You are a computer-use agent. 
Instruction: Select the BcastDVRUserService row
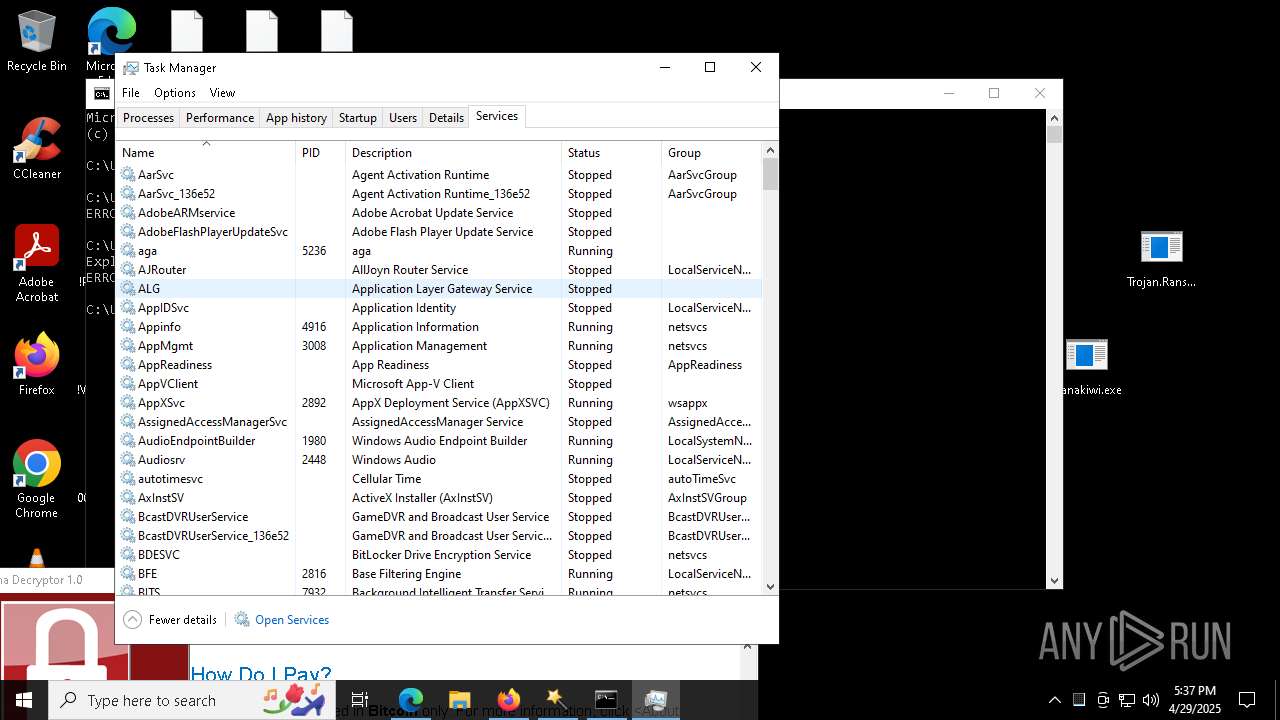click(x=439, y=516)
